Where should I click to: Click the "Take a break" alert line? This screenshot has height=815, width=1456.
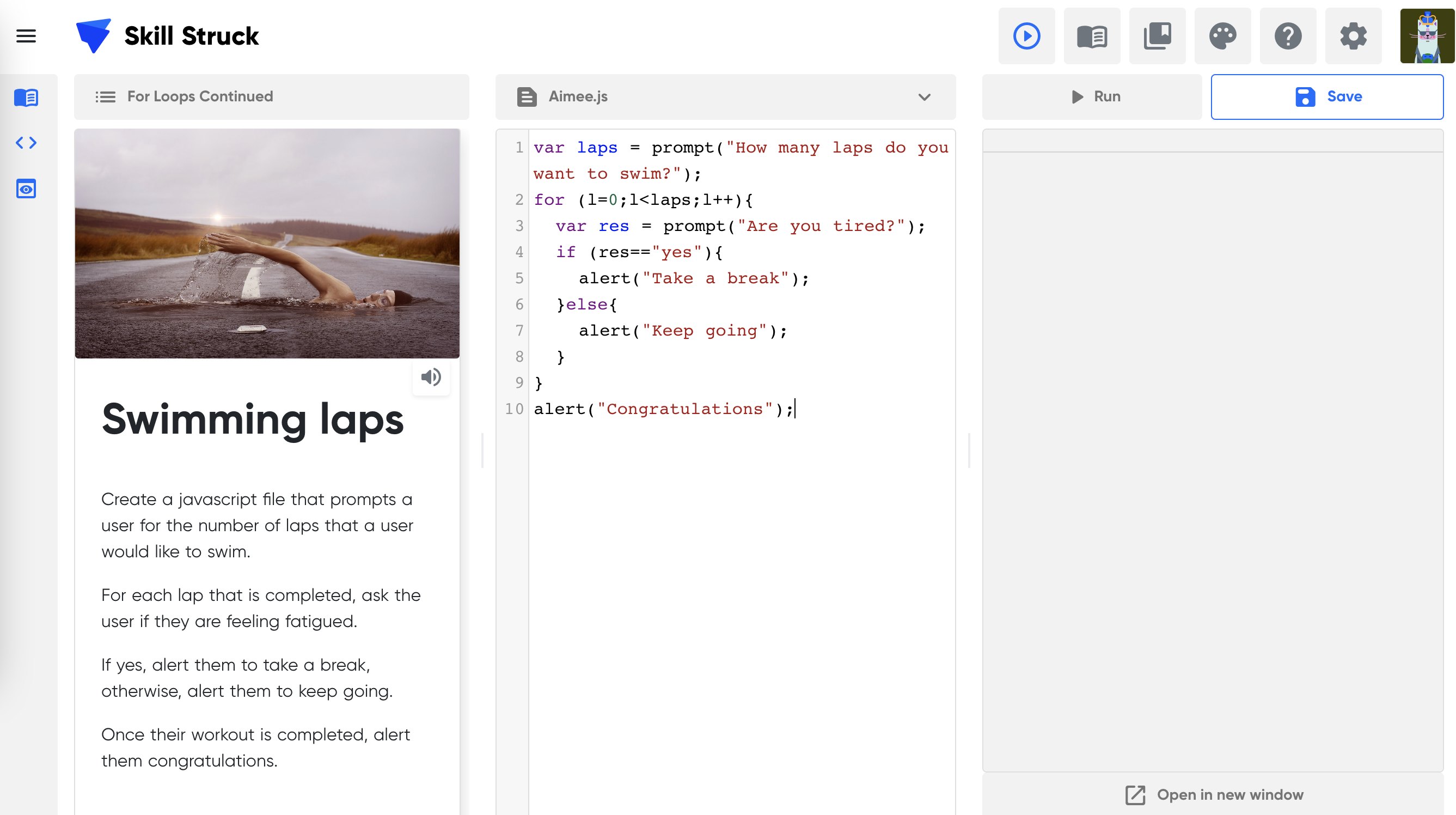[x=694, y=278]
